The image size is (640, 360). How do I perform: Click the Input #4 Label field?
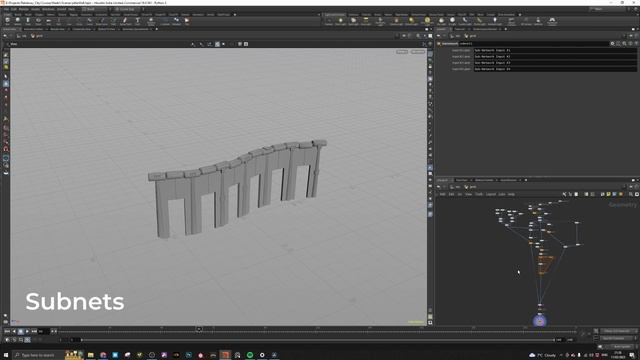coord(555,69)
